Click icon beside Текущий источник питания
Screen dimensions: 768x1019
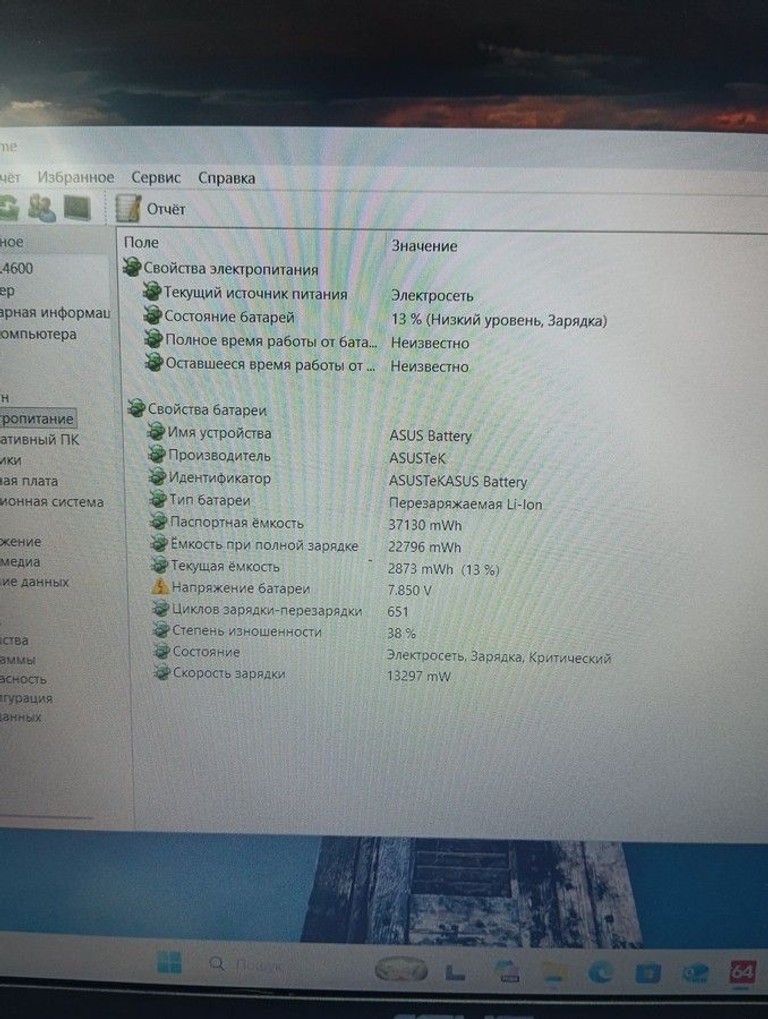click(152, 291)
